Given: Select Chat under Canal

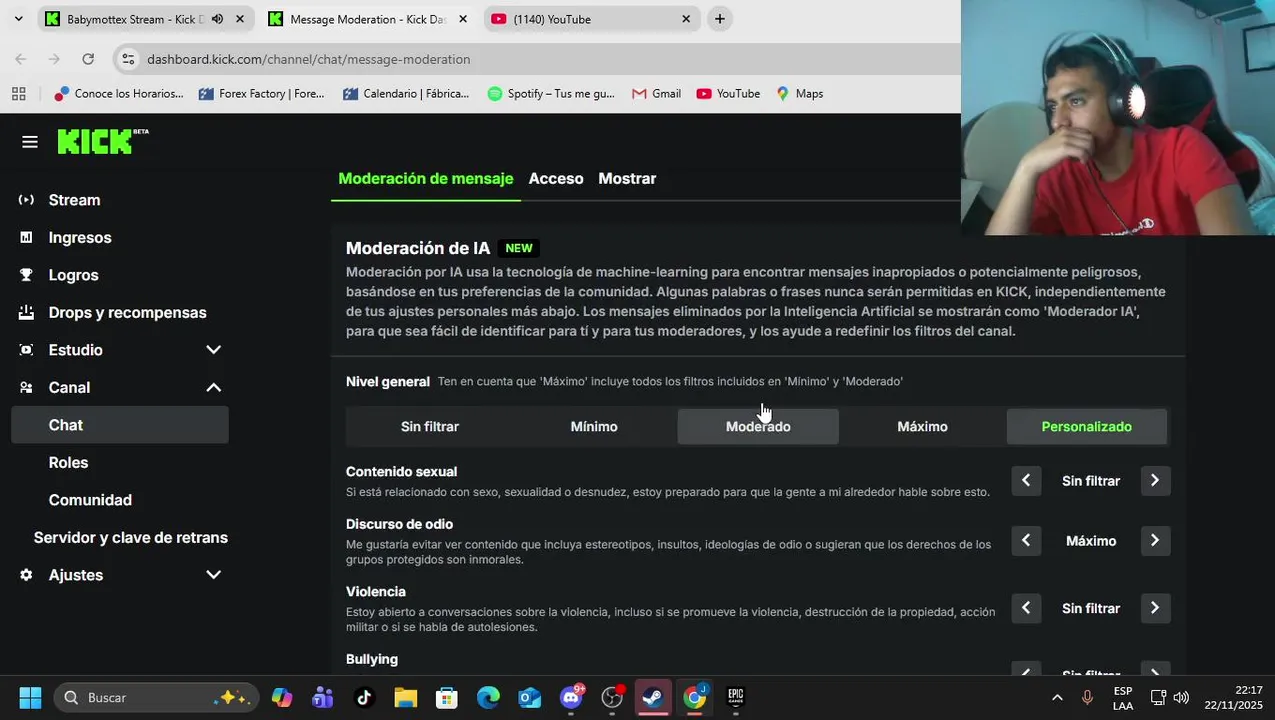Looking at the screenshot, I should (120, 425).
